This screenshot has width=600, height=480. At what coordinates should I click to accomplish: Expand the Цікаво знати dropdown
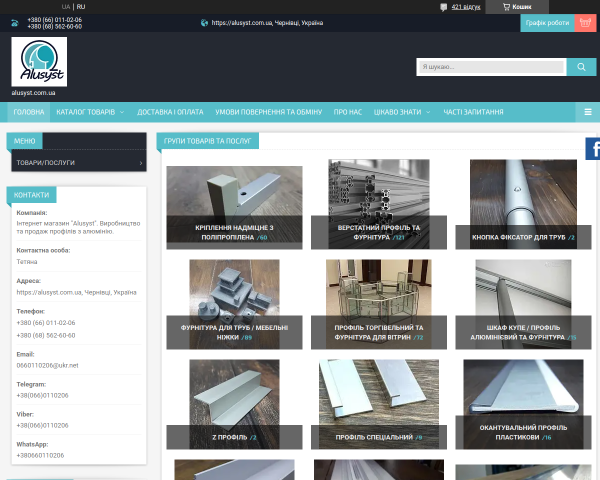click(402, 112)
